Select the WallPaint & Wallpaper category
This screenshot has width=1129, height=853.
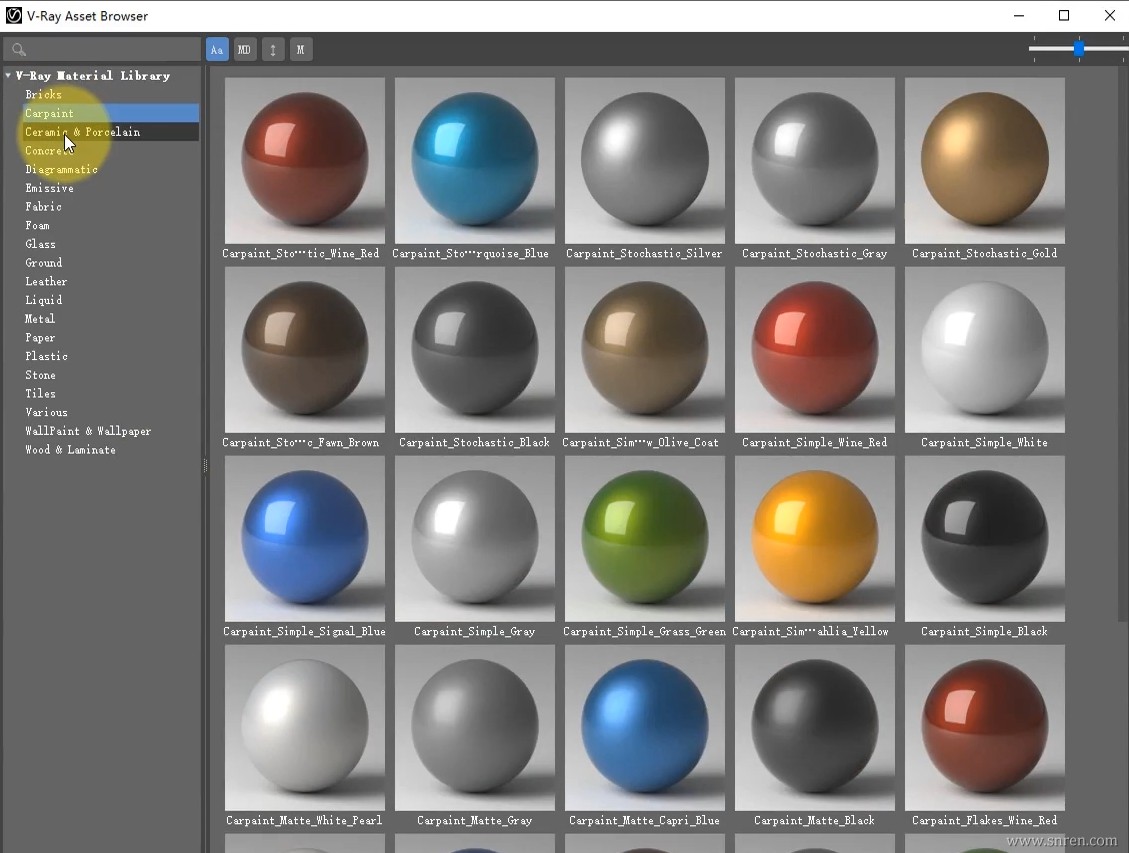click(x=88, y=431)
